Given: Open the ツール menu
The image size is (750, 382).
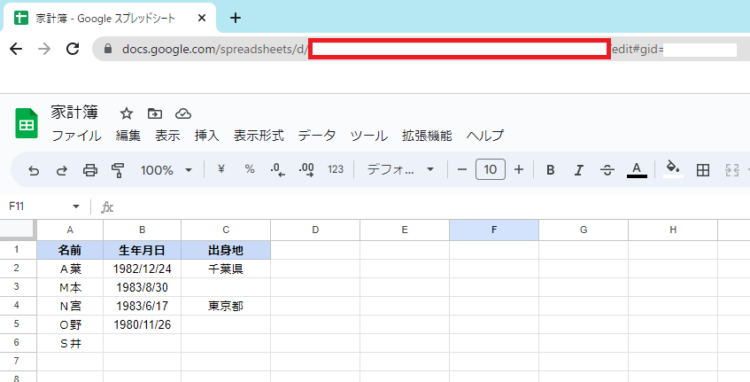Looking at the screenshot, I should pyautogui.click(x=369, y=136).
